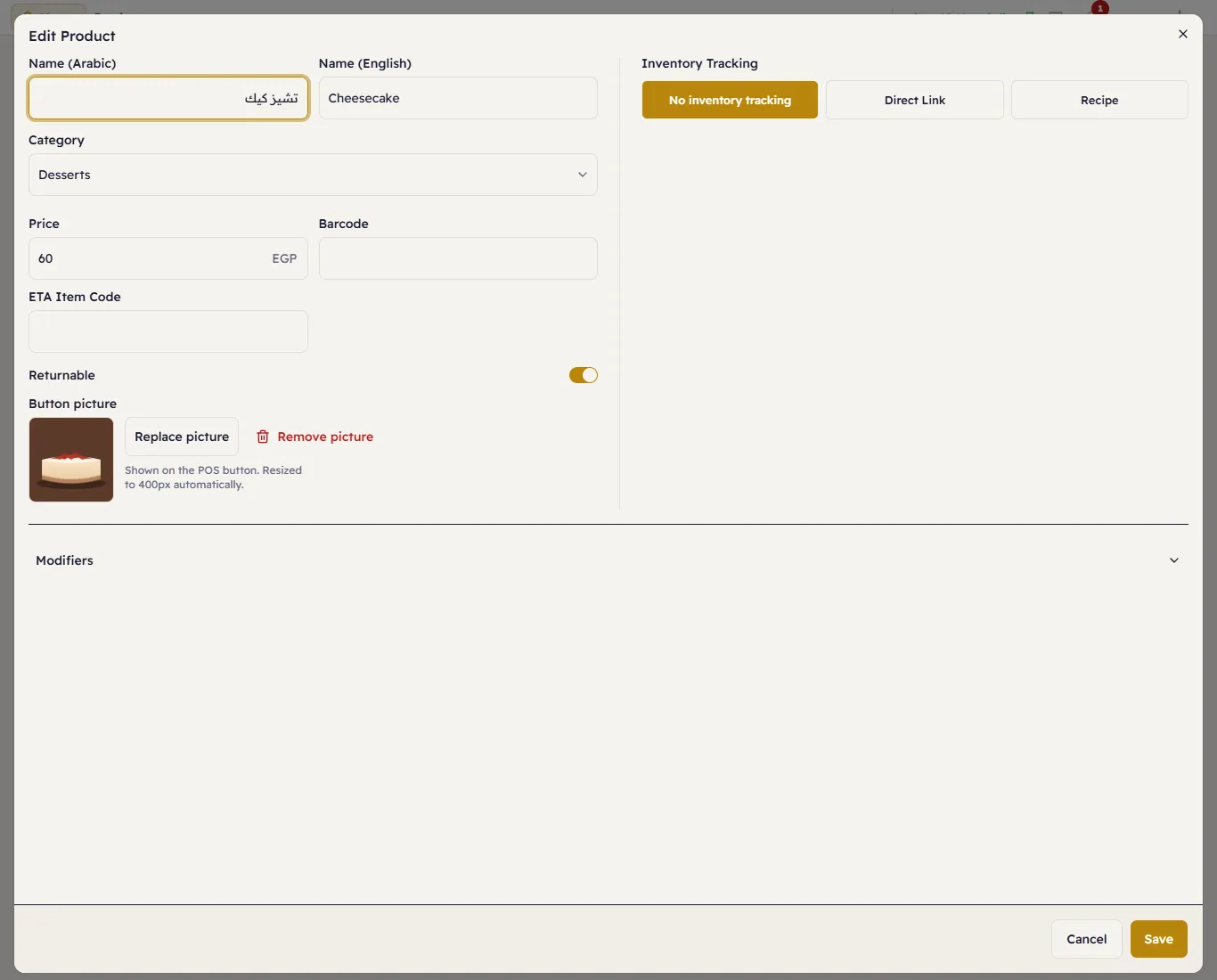Focus the Barcode input field
1217x980 pixels.
pyautogui.click(x=458, y=258)
